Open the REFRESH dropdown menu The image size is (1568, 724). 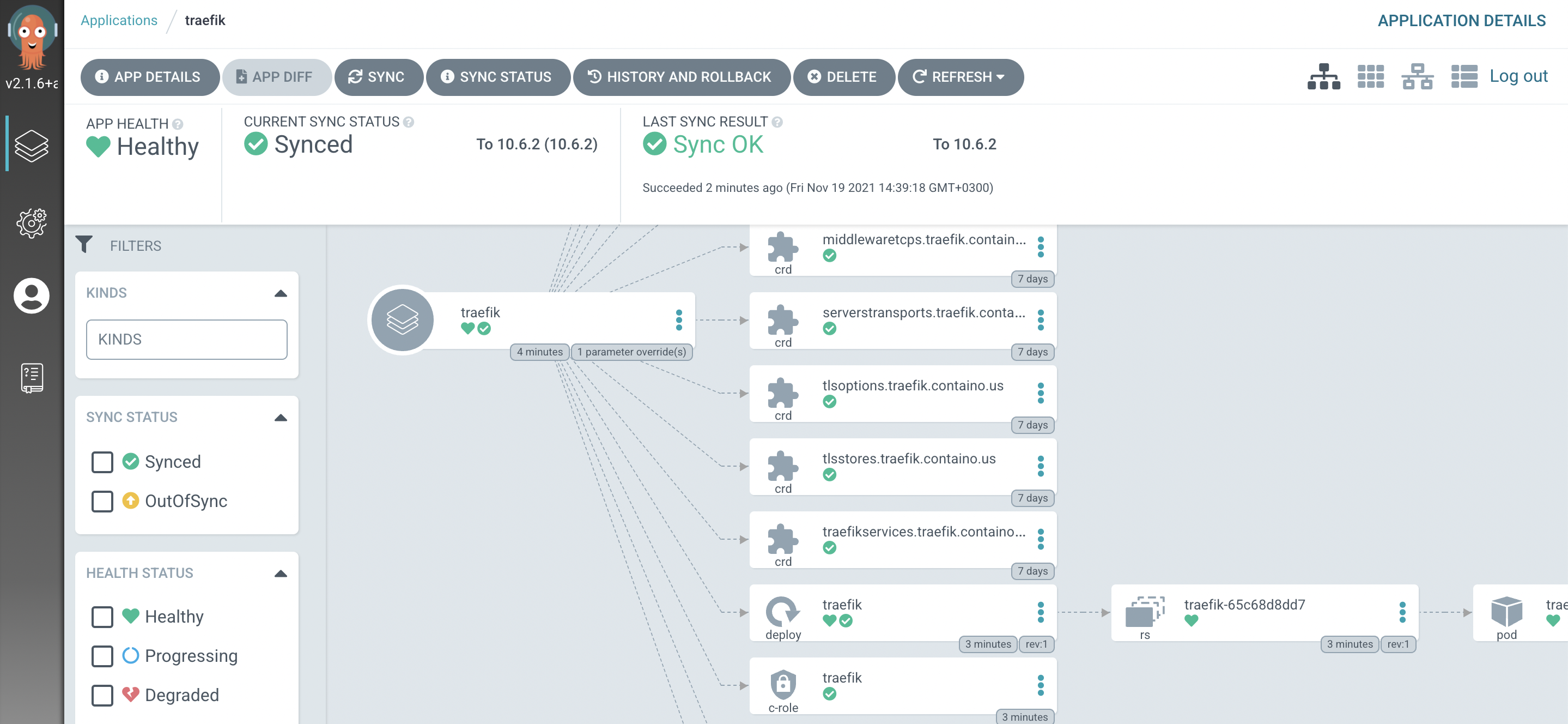point(1000,77)
